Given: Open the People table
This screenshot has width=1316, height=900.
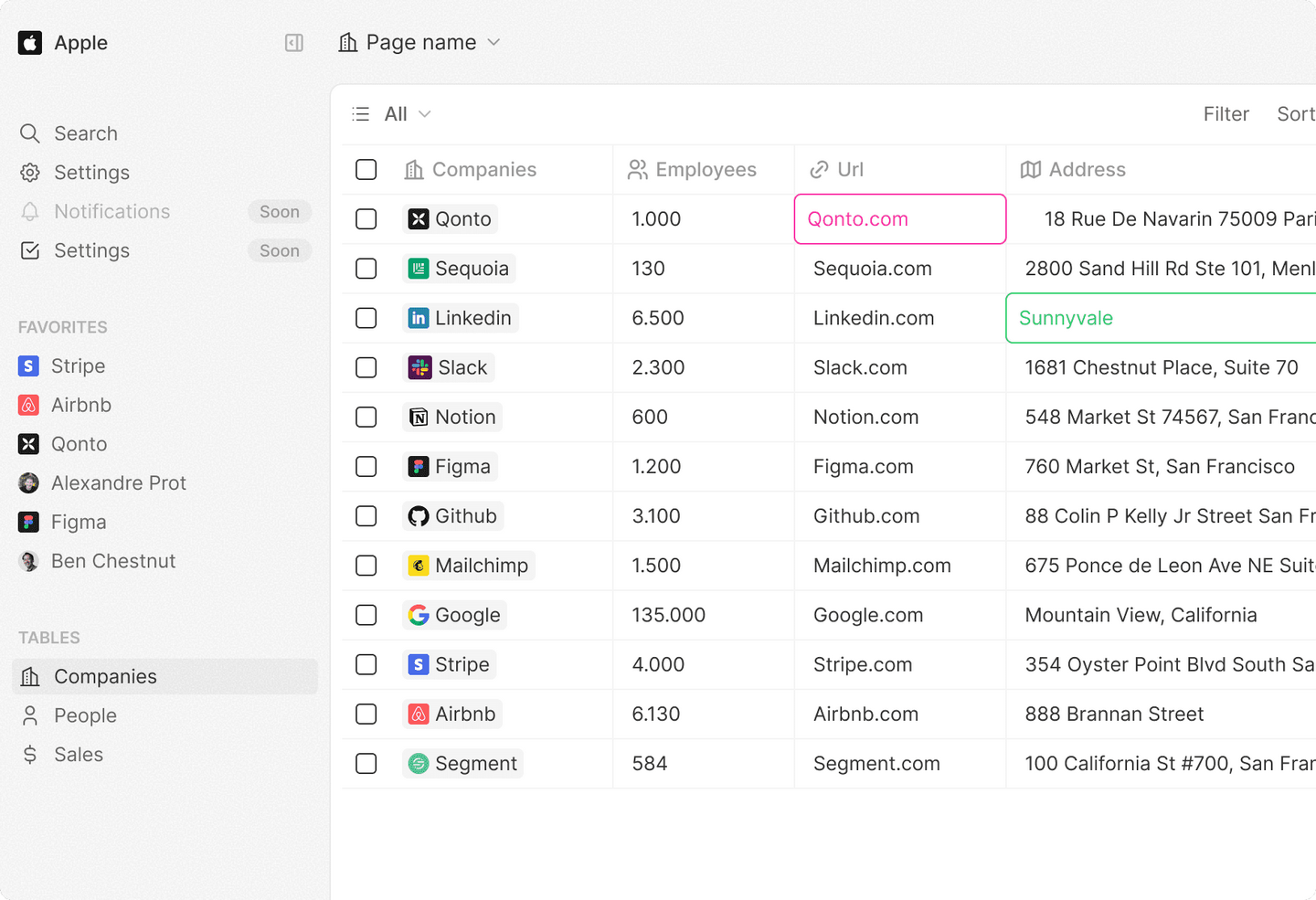Looking at the screenshot, I should (85, 715).
